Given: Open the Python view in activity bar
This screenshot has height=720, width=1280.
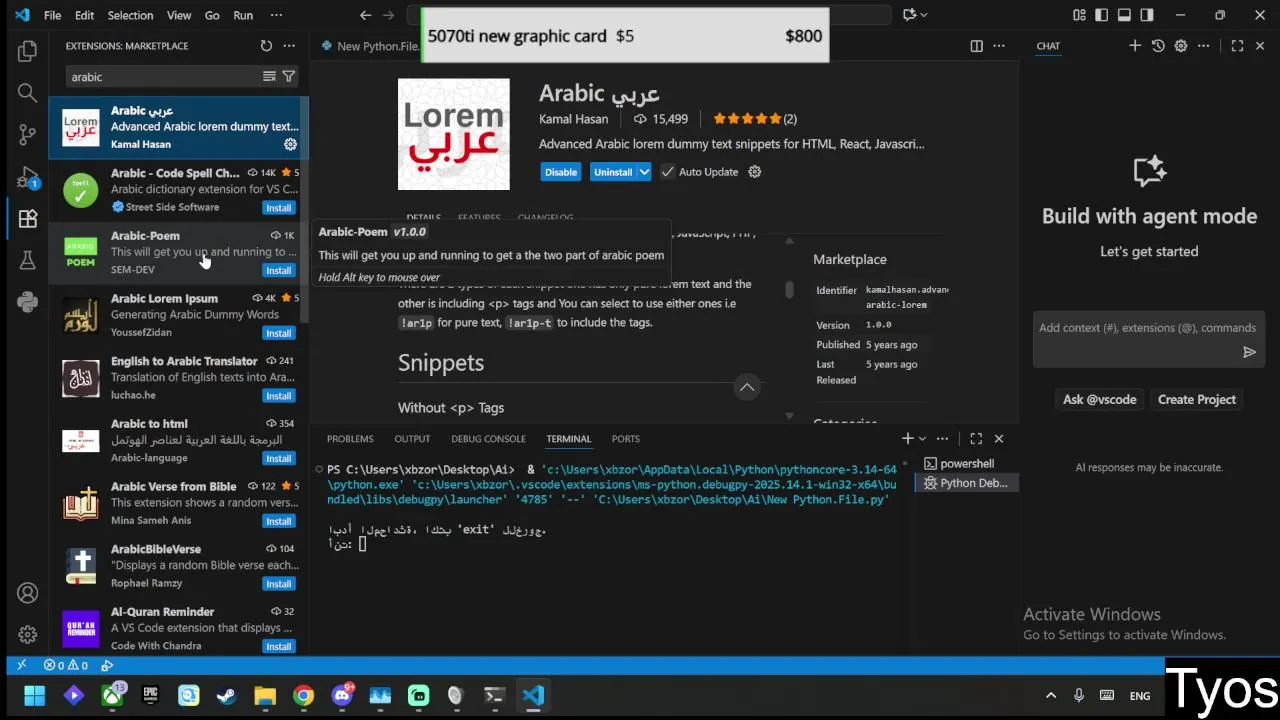Looking at the screenshot, I should 27,302.
